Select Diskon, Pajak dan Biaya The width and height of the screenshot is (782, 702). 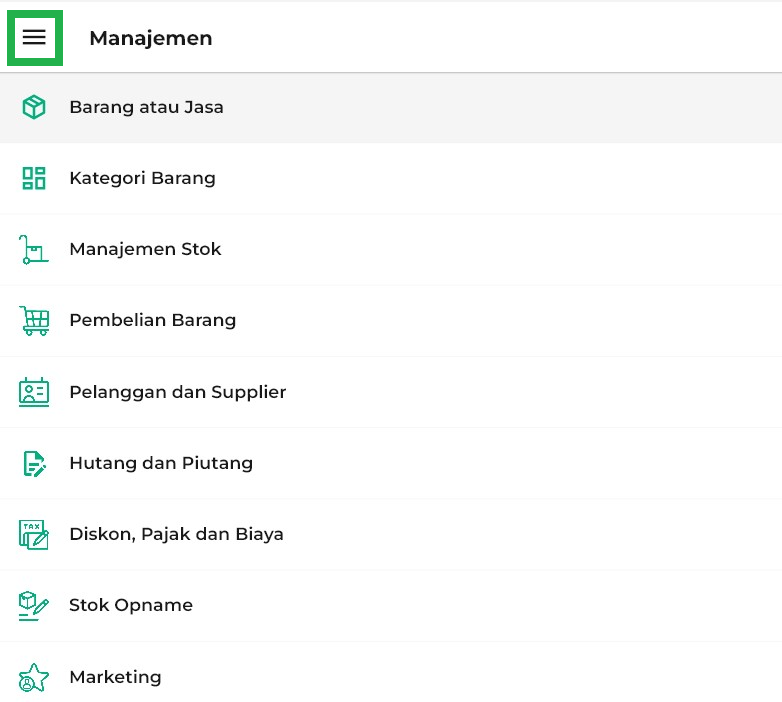[176, 535]
